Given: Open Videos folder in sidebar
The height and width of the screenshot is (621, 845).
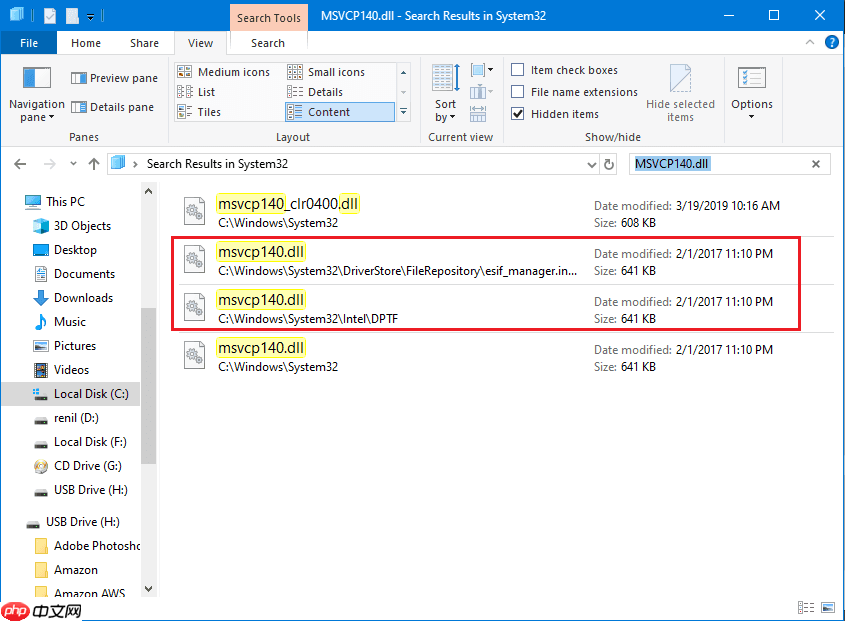Looking at the screenshot, I should click(61, 370).
